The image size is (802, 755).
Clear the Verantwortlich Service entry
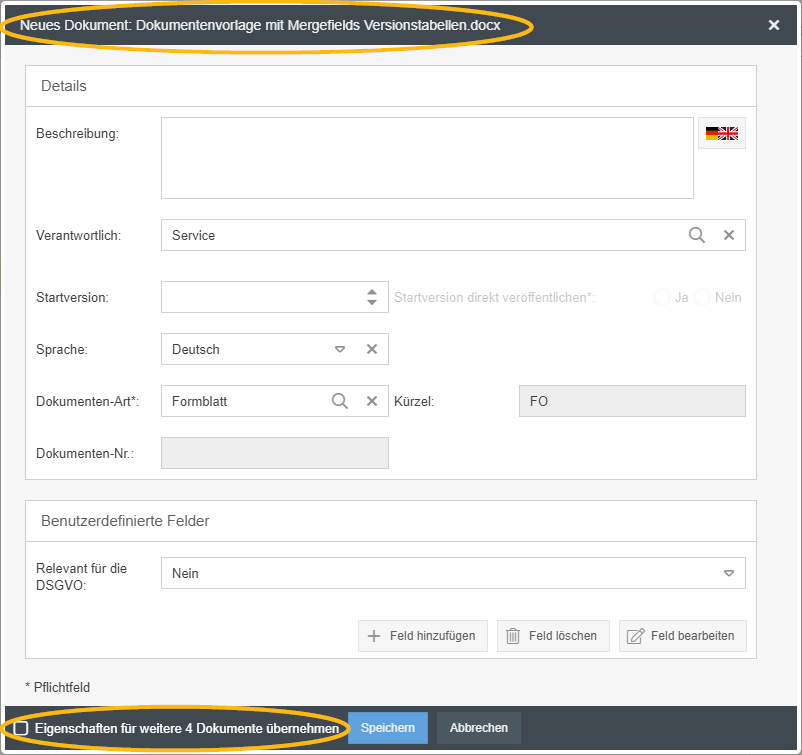click(x=729, y=235)
